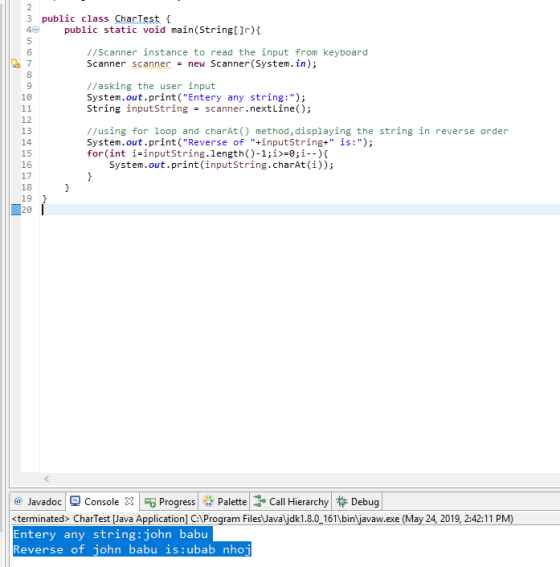
Task: Click line number 10 in the gutter
Action: pos(26,97)
